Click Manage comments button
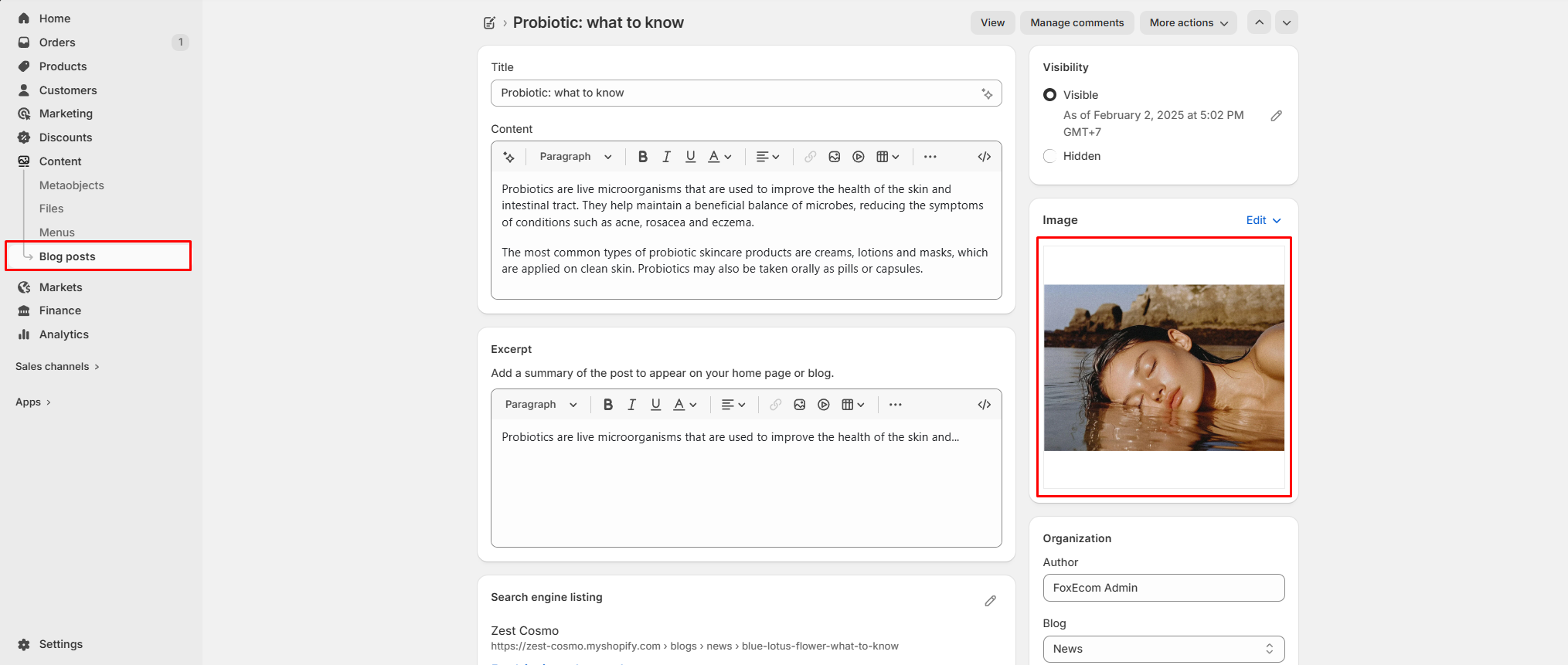1568x665 pixels. (1077, 22)
